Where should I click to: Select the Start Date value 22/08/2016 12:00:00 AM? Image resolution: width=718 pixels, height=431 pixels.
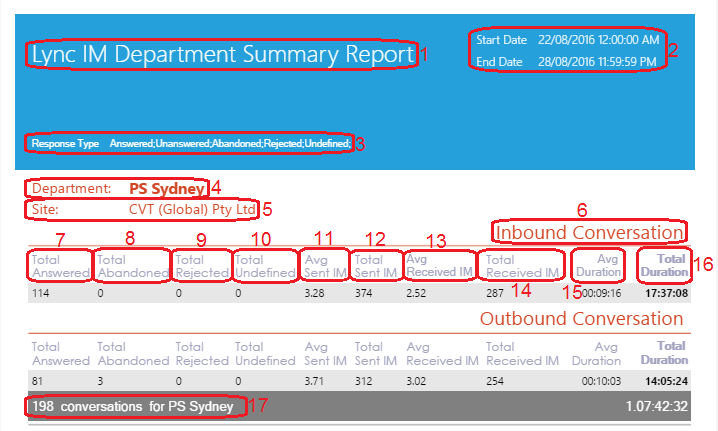598,40
